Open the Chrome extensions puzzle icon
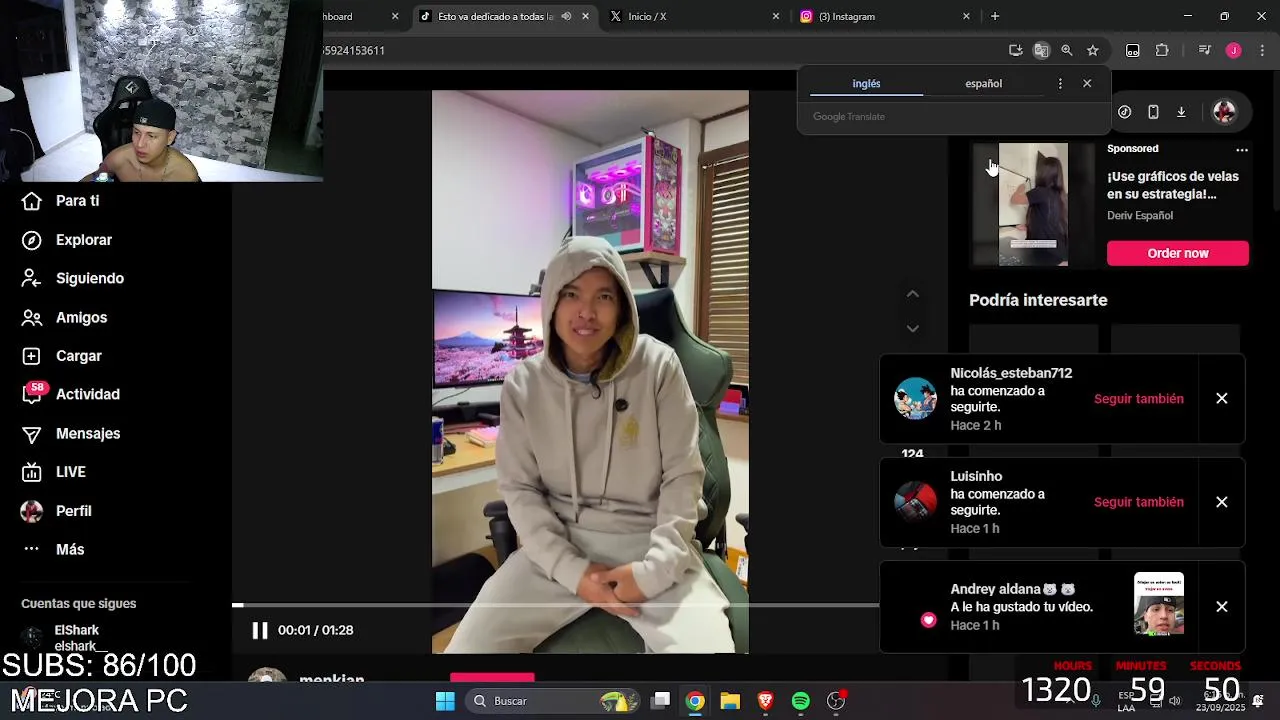This screenshot has width=1280, height=720. 1162,50
